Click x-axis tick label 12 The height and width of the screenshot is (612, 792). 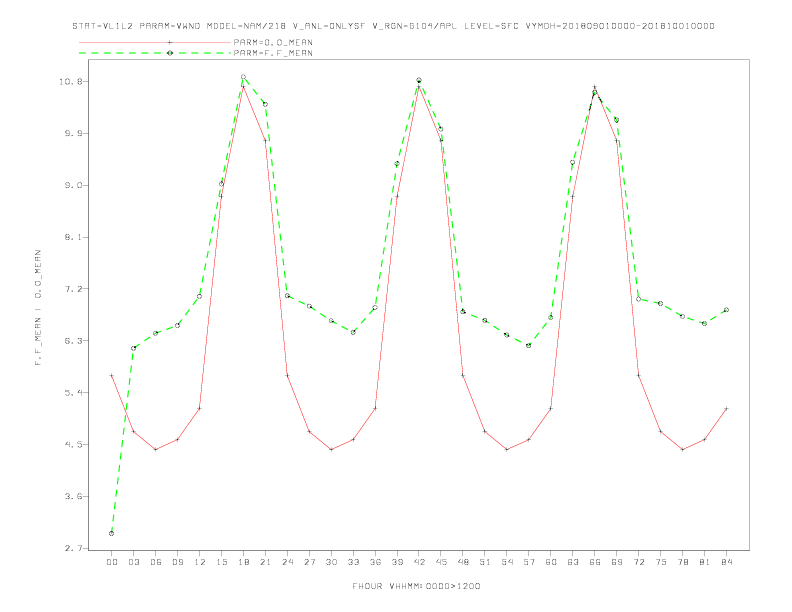point(200,562)
